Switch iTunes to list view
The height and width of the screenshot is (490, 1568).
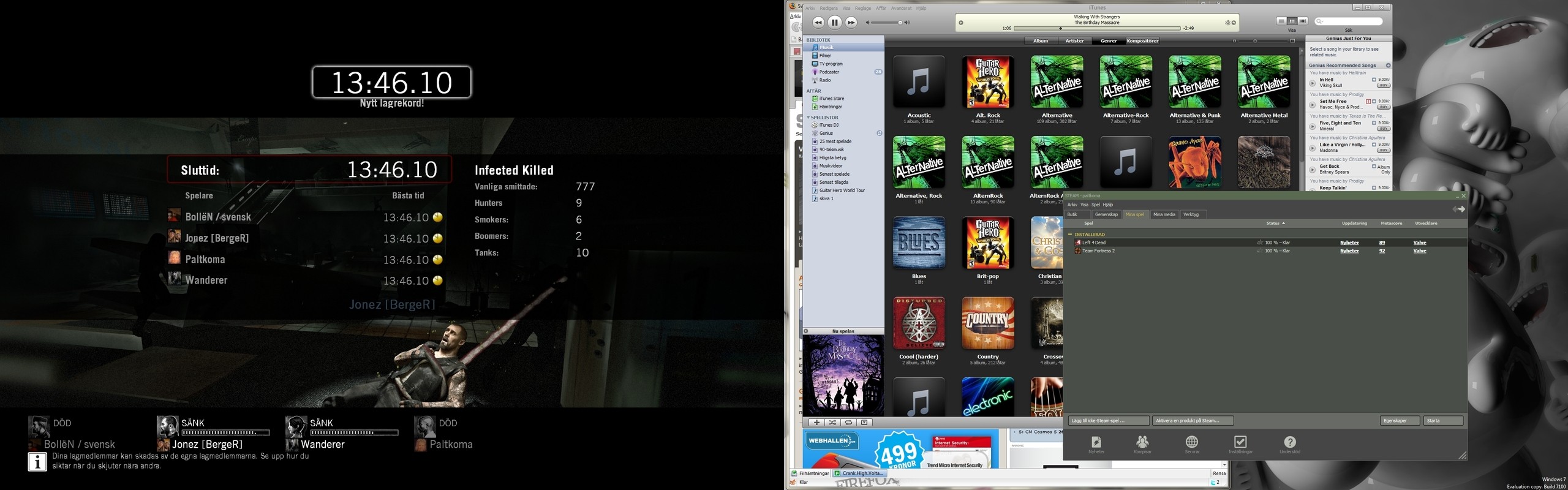tap(1281, 21)
